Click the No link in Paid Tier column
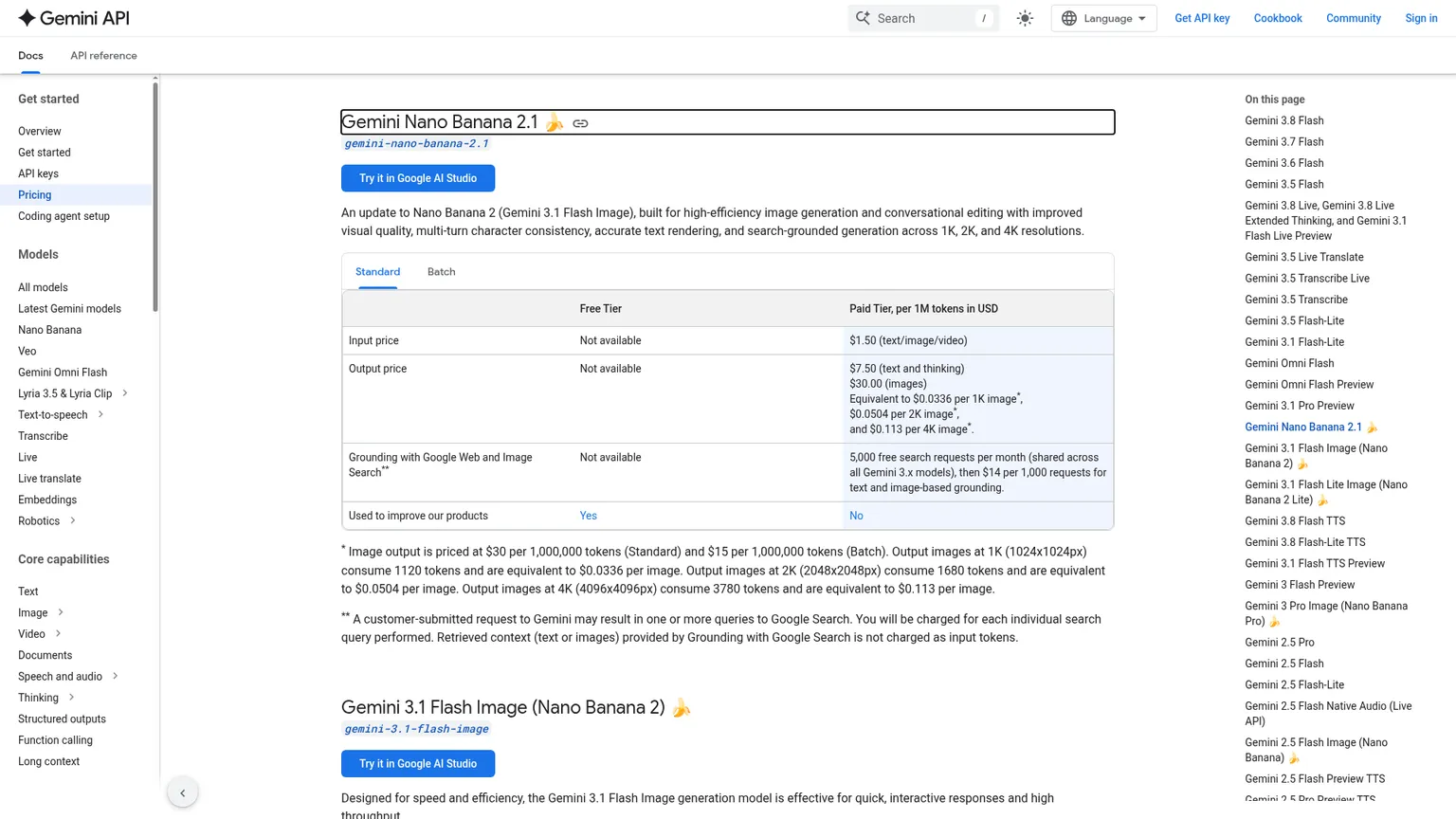The height and width of the screenshot is (819, 1456). 856,516
